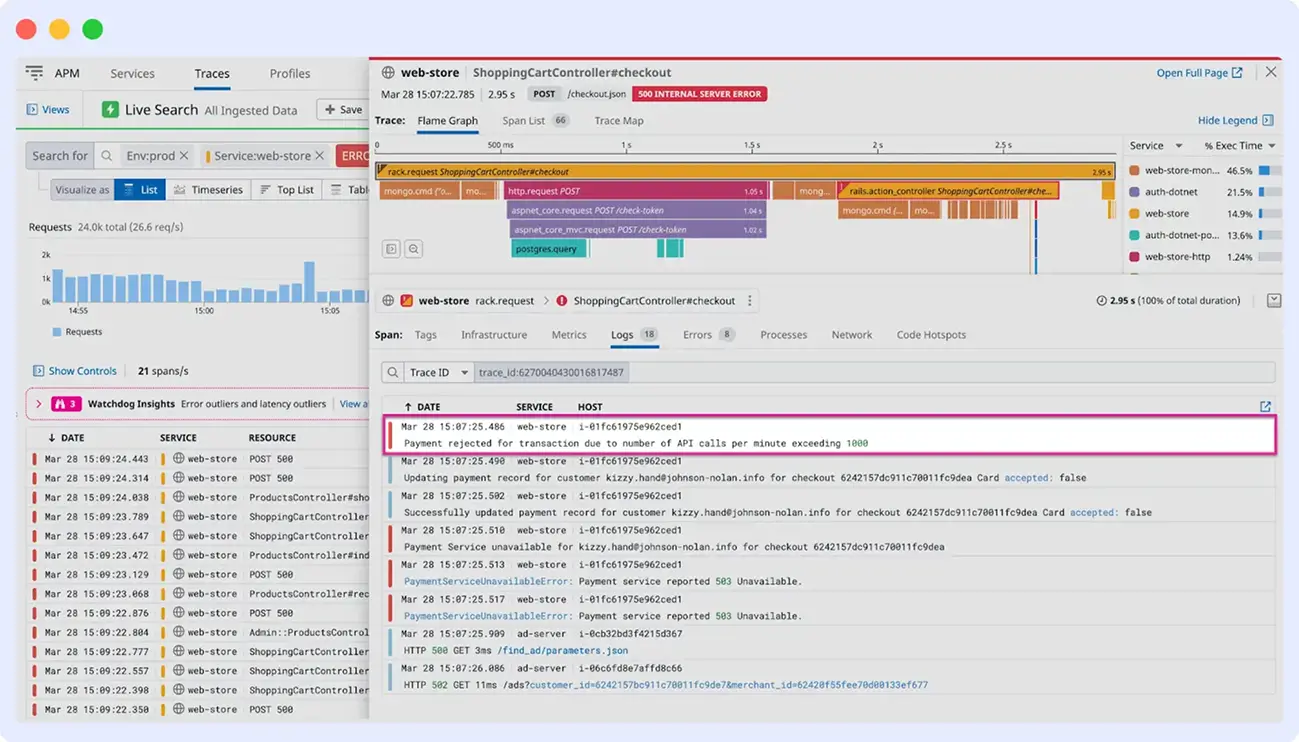Screen dimensions: 1299x742
Task: Click the error icon before ShoppingCartController#checkout breadcrumb
Action: [x=560, y=299]
